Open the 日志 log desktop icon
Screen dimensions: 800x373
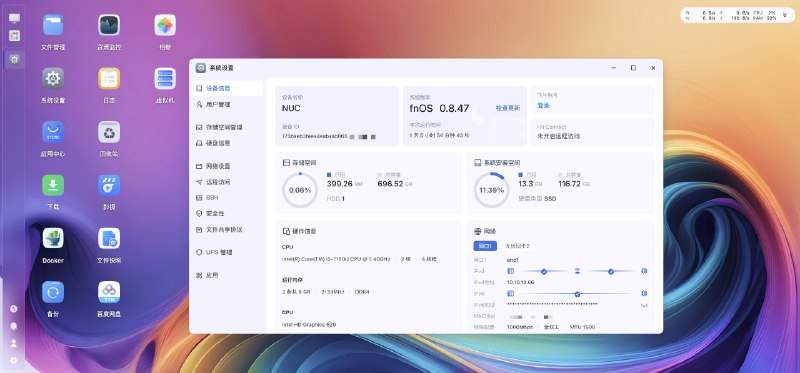(109, 79)
